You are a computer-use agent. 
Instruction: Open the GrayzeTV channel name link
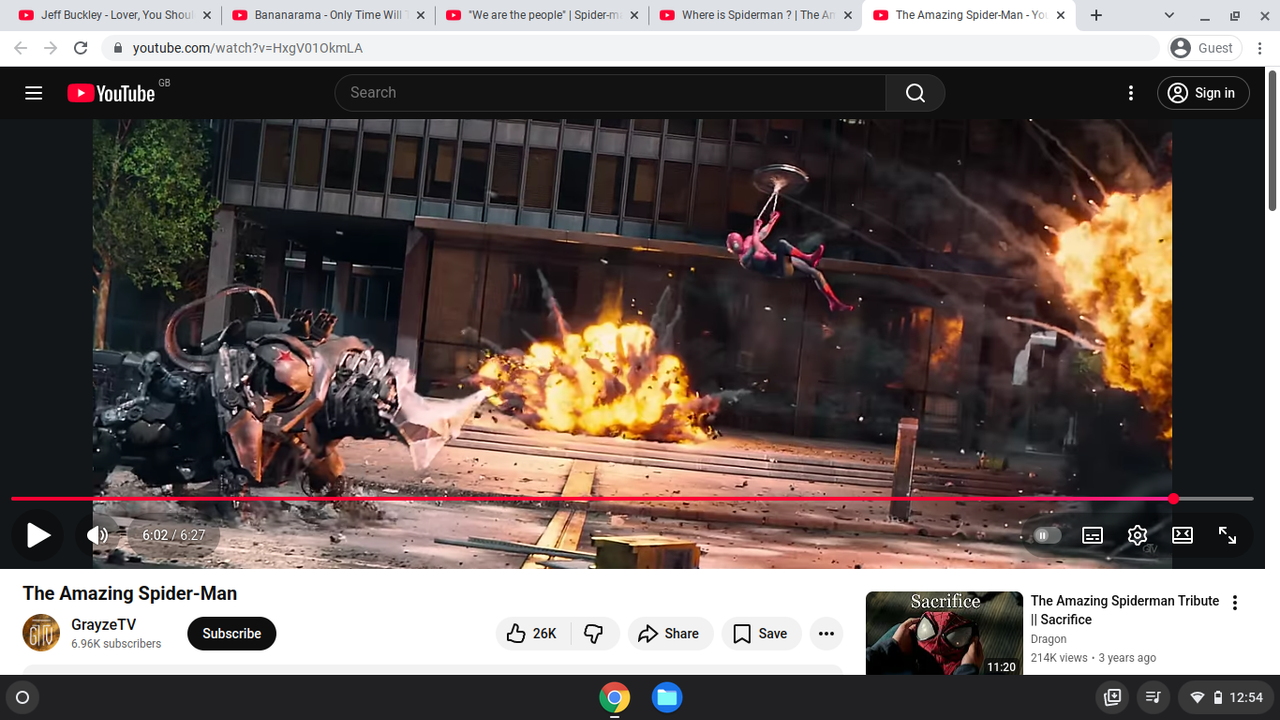point(103,624)
